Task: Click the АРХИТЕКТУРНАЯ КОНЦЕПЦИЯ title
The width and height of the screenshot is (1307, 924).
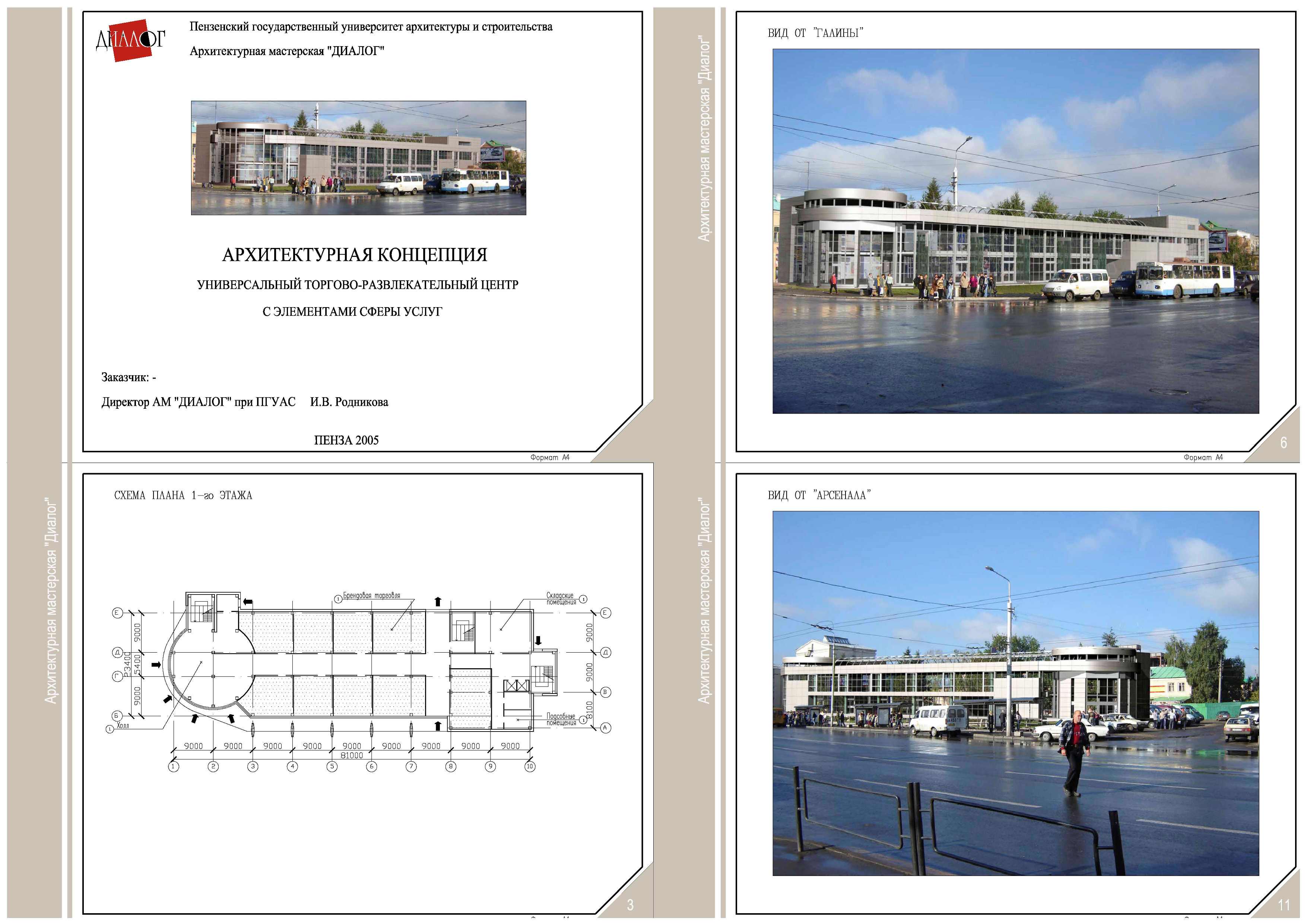Action: pos(355,254)
